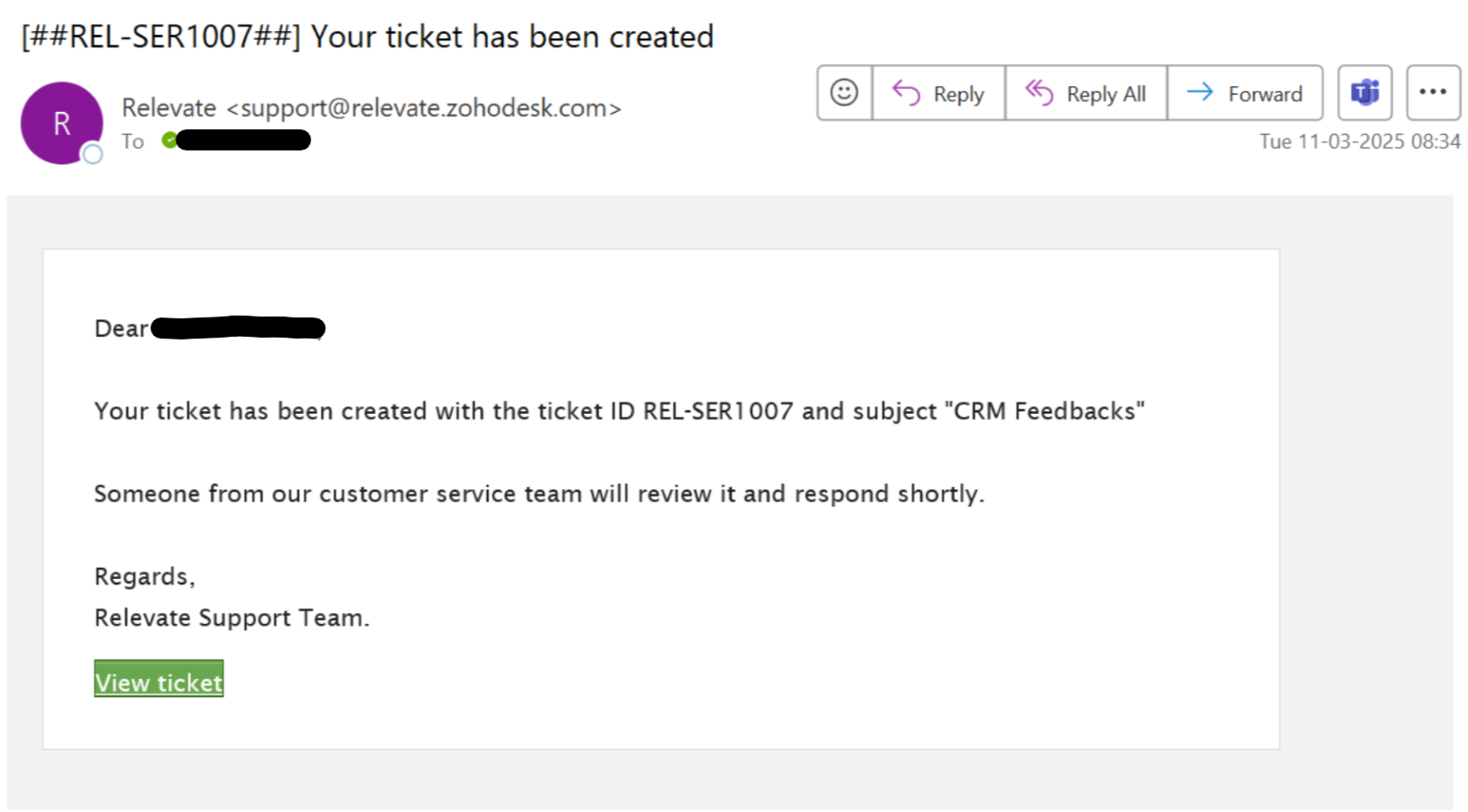Click the purple R sender avatar
This screenshot has height=812, width=1468.
[61, 123]
